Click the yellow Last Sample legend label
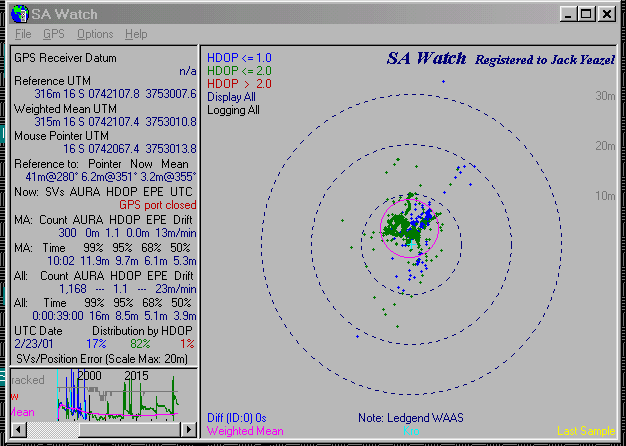626x446 pixels. 586,431
